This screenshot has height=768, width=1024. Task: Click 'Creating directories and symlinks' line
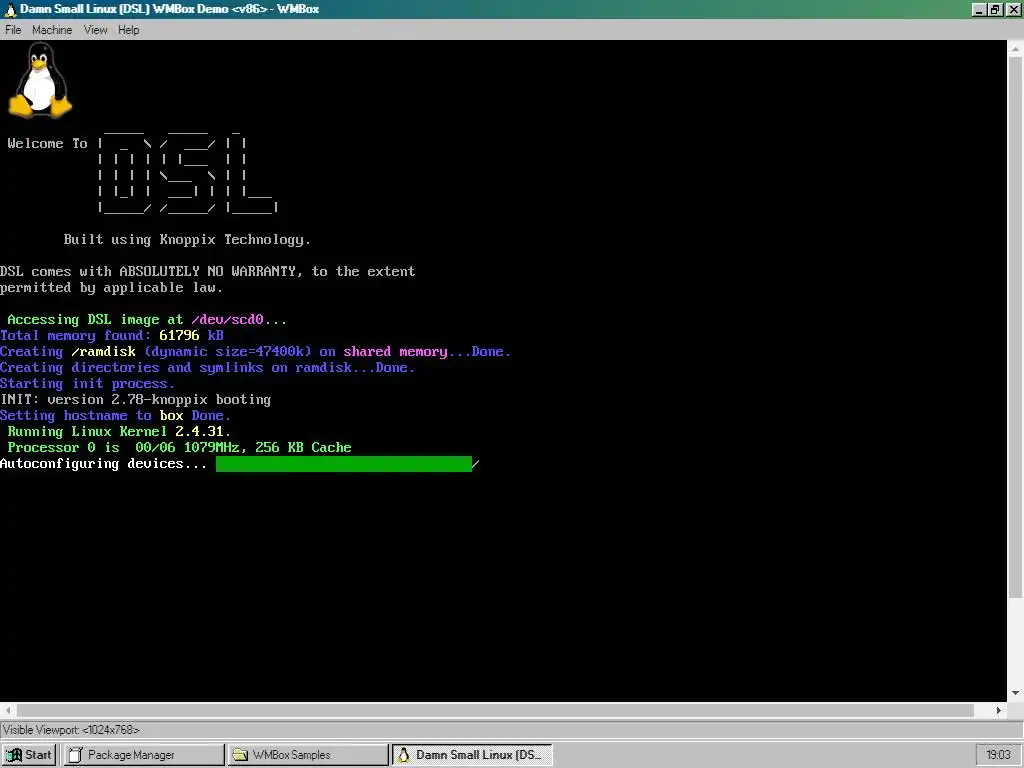point(207,368)
